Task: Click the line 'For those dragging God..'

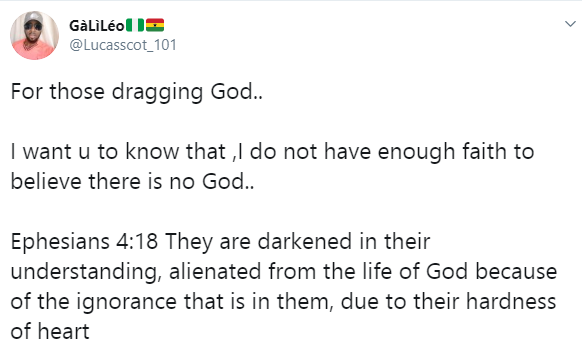Action: [x=137, y=92]
